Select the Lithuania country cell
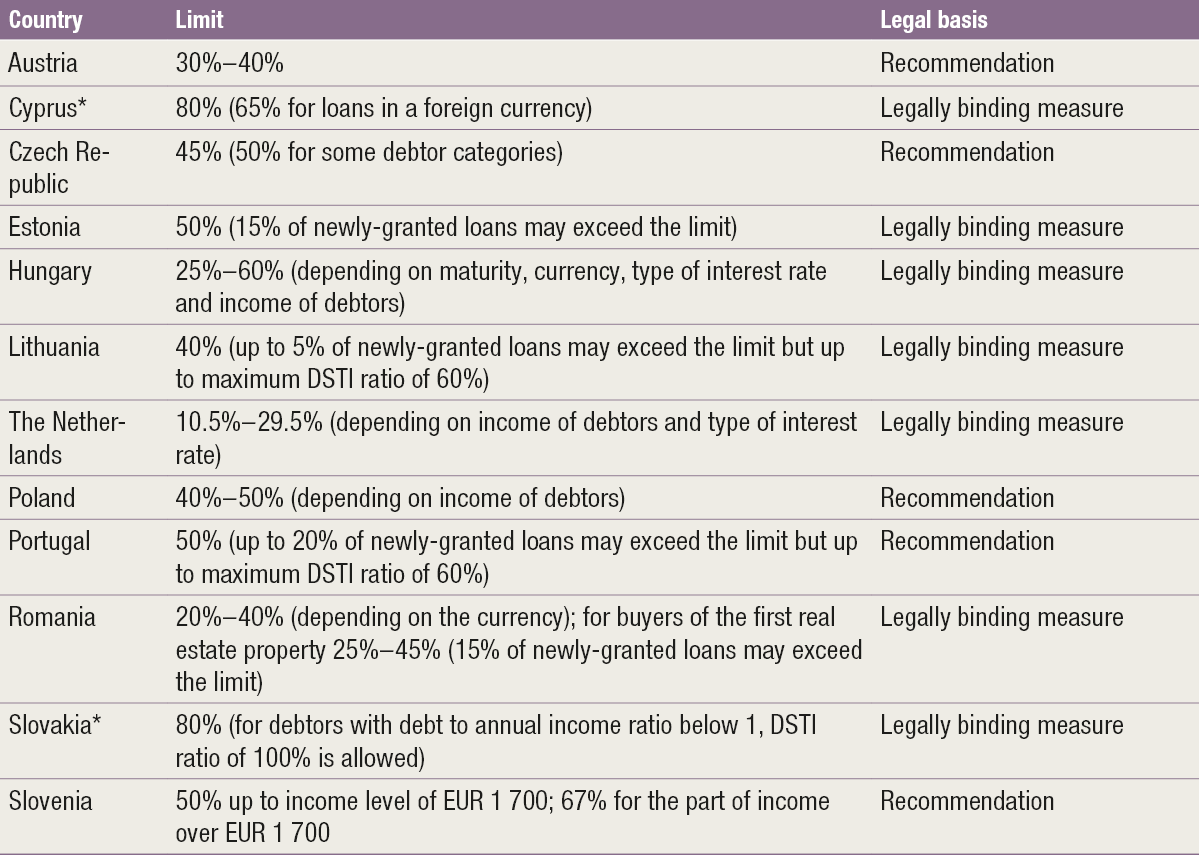Screen dimensions: 1200x855 point(54,347)
